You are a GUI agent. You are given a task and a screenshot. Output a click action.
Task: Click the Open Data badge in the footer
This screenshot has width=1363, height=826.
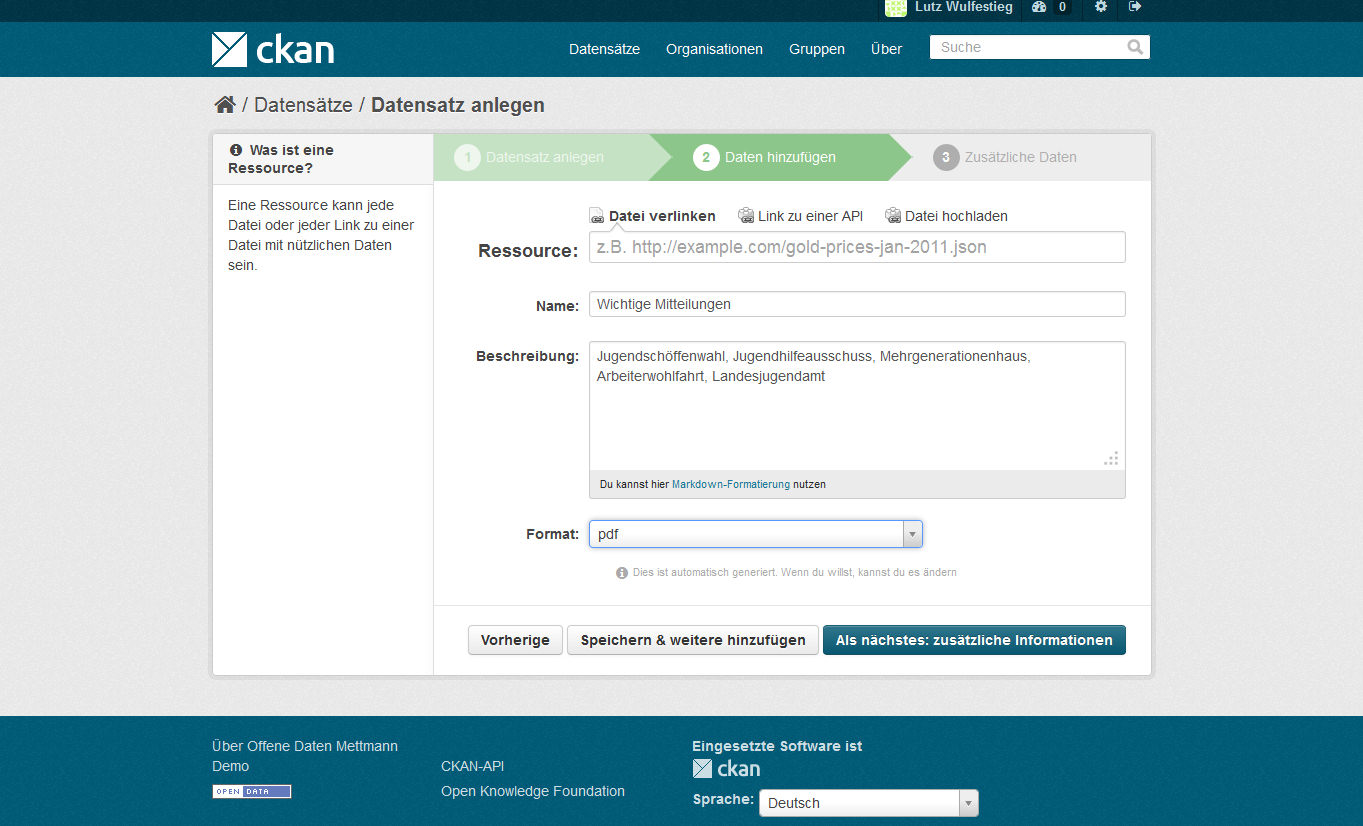(x=251, y=791)
